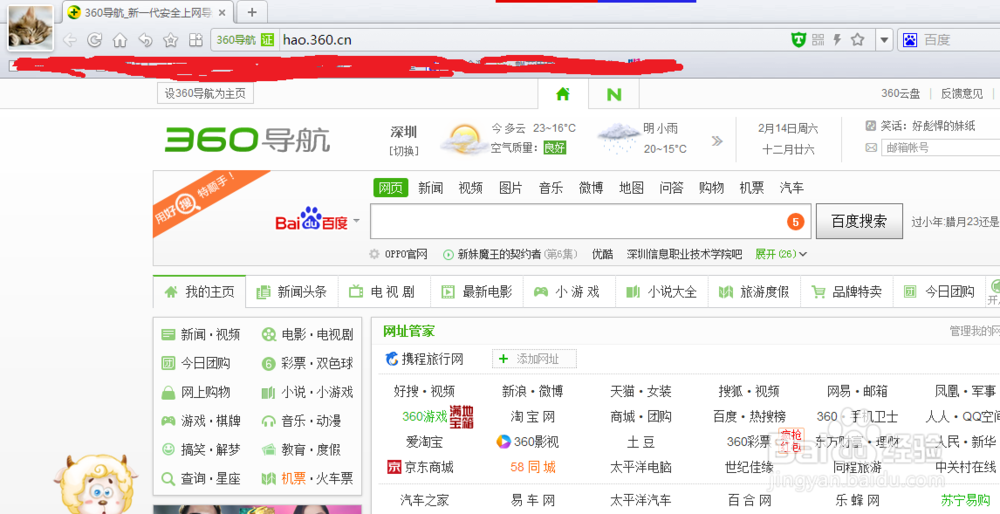Click 设360导航为主页 button

(205, 94)
